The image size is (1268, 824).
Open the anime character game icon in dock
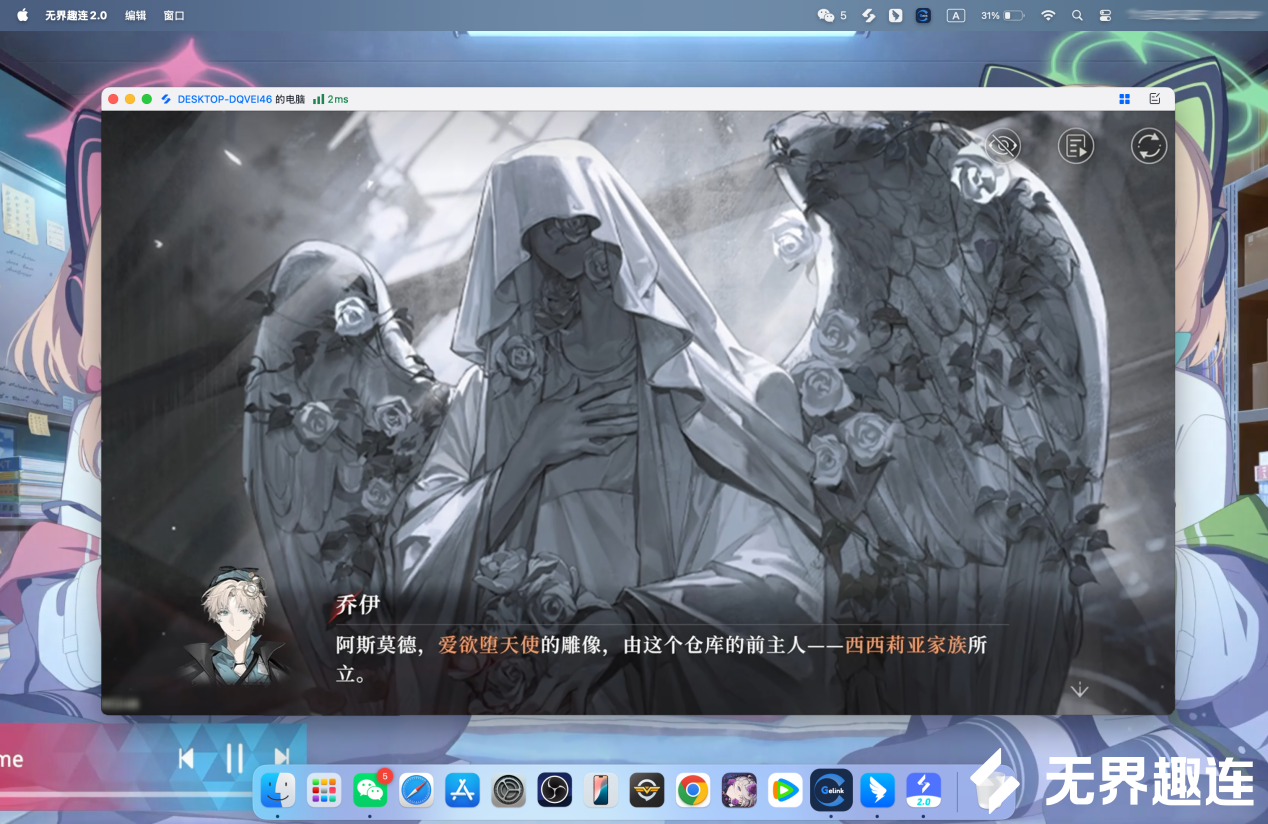739,790
